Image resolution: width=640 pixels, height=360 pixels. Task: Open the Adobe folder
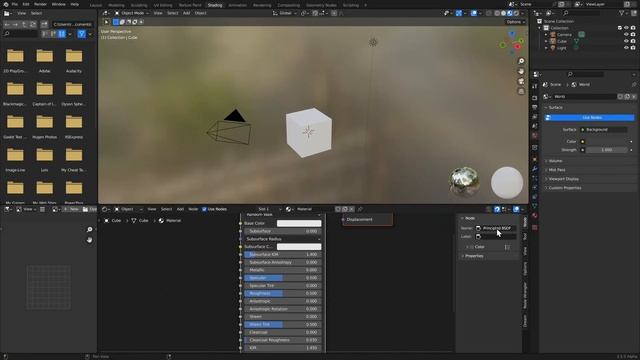(44, 60)
